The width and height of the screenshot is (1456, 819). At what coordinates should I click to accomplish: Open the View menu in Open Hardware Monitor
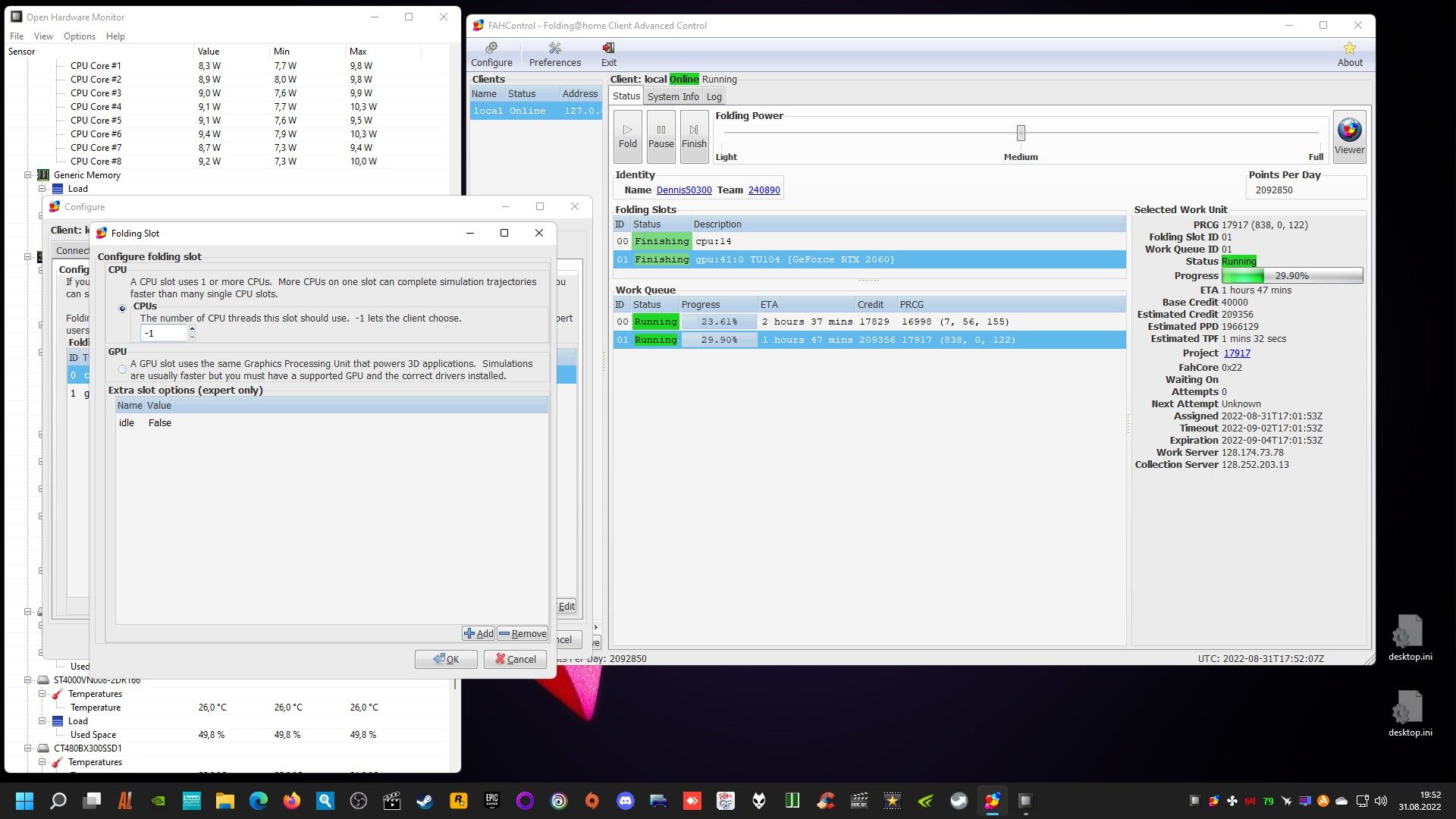(x=43, y=36)
